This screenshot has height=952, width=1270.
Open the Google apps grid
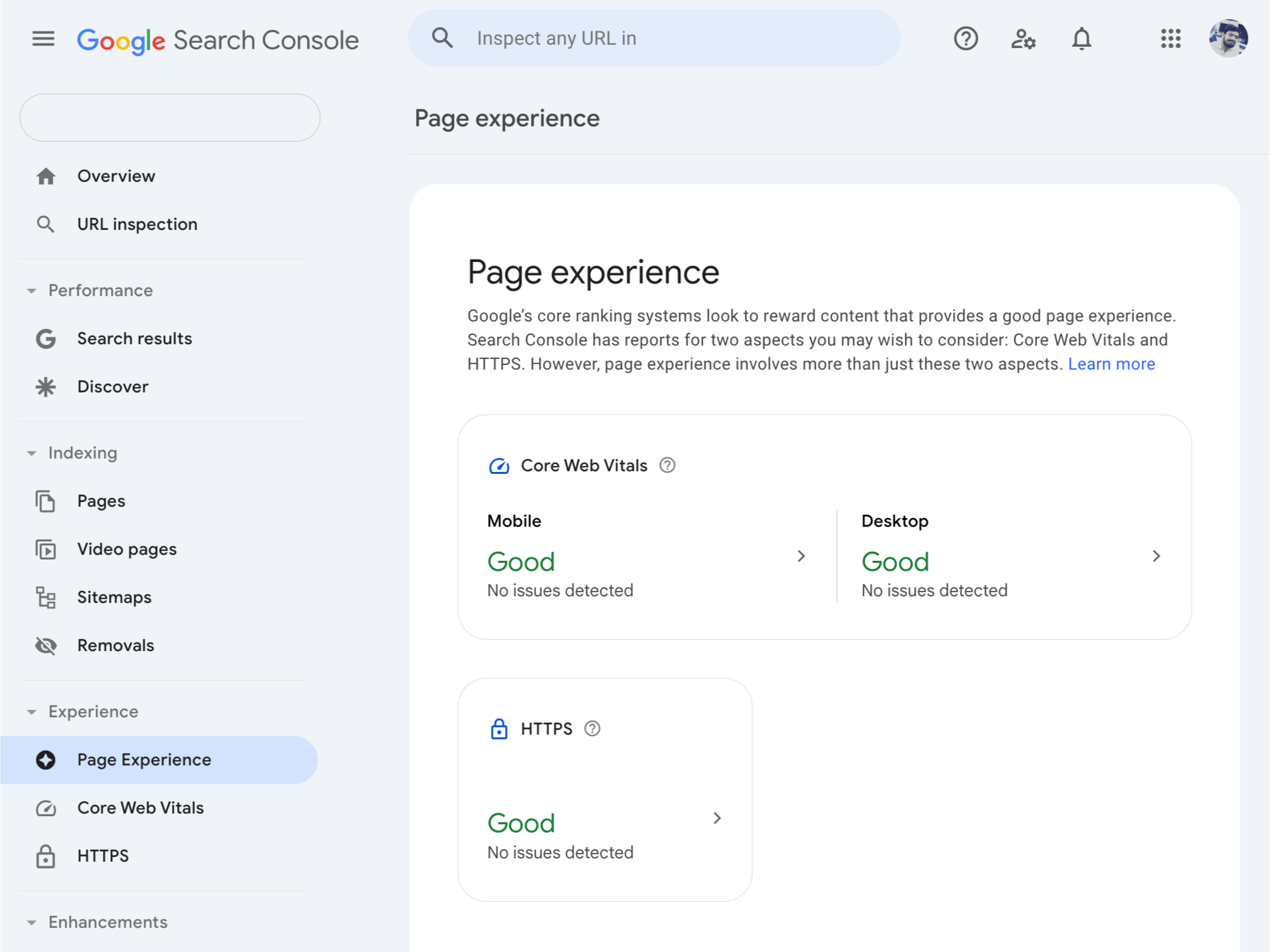coord(1170,39)
